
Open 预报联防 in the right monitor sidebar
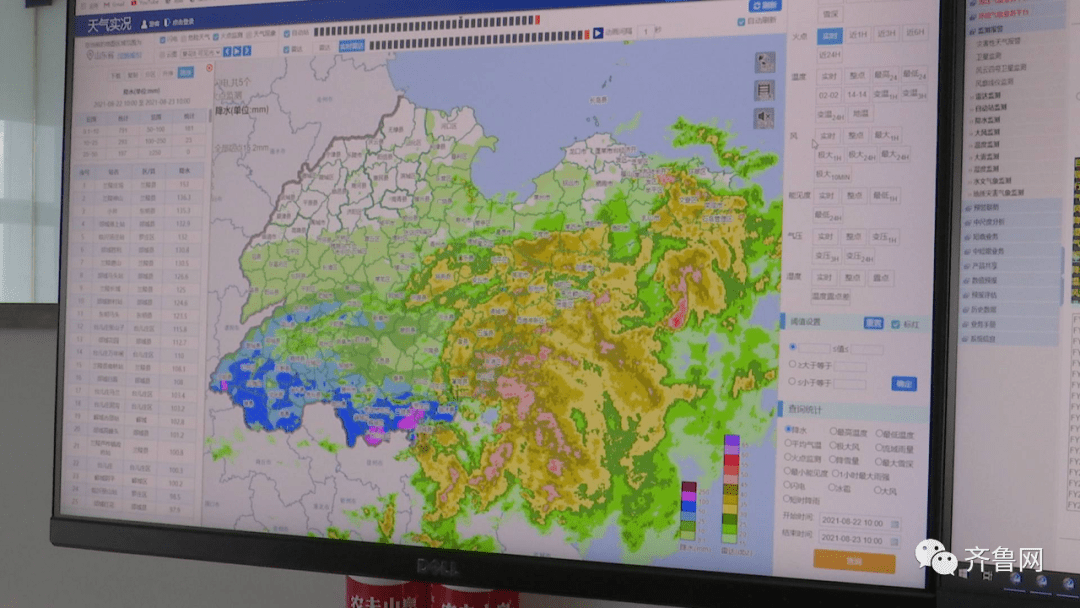click(x=1011, y=207)
